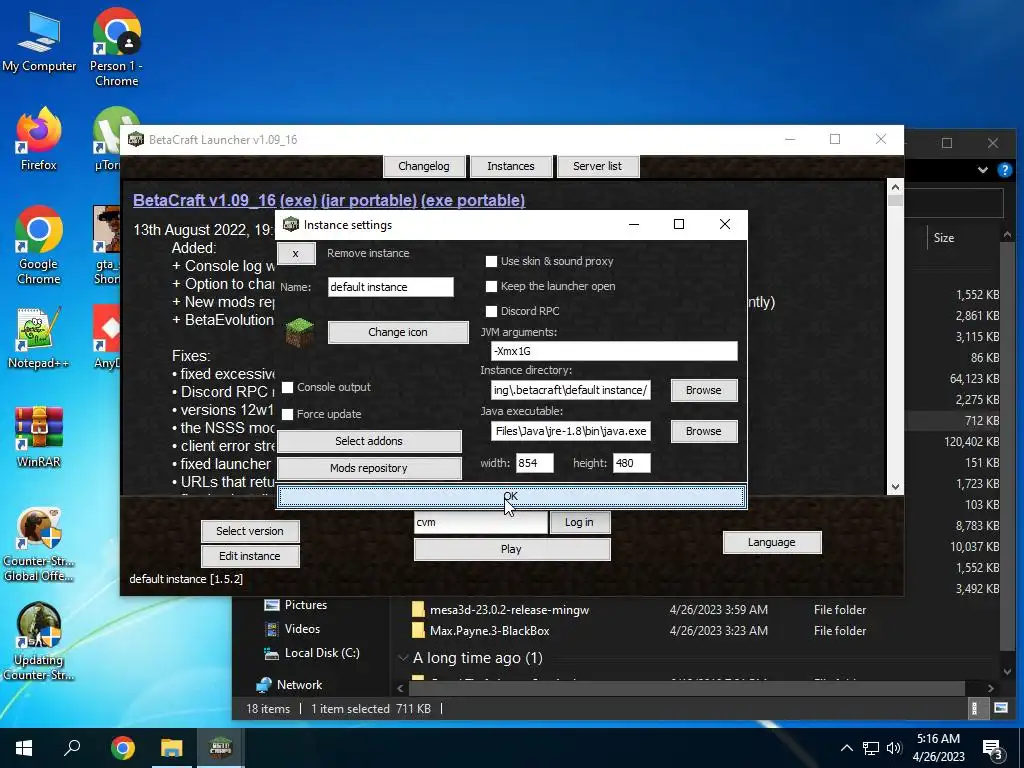Image resolution: width=1024 pixels, height=768 pixels.
Task: Click the Play button
Action: tap(511, 549)
